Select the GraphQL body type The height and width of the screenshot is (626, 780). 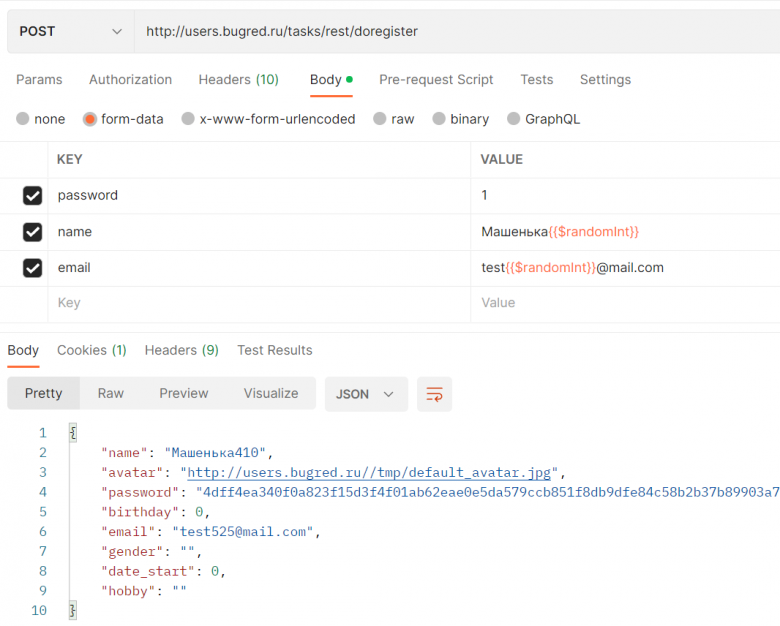click(x=543, y=119)
